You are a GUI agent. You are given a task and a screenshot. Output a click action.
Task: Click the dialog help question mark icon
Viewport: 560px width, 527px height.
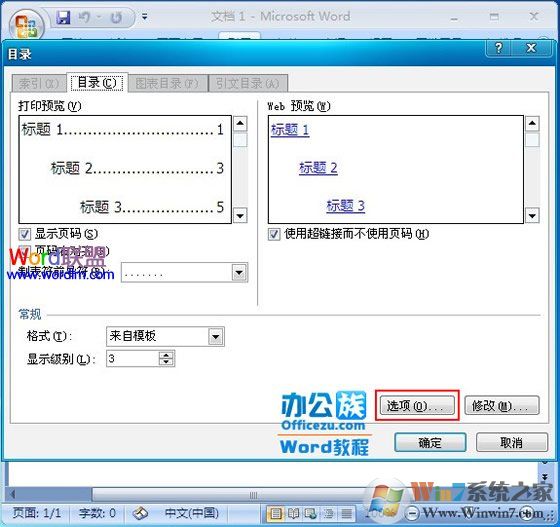[x=499, y=47]
